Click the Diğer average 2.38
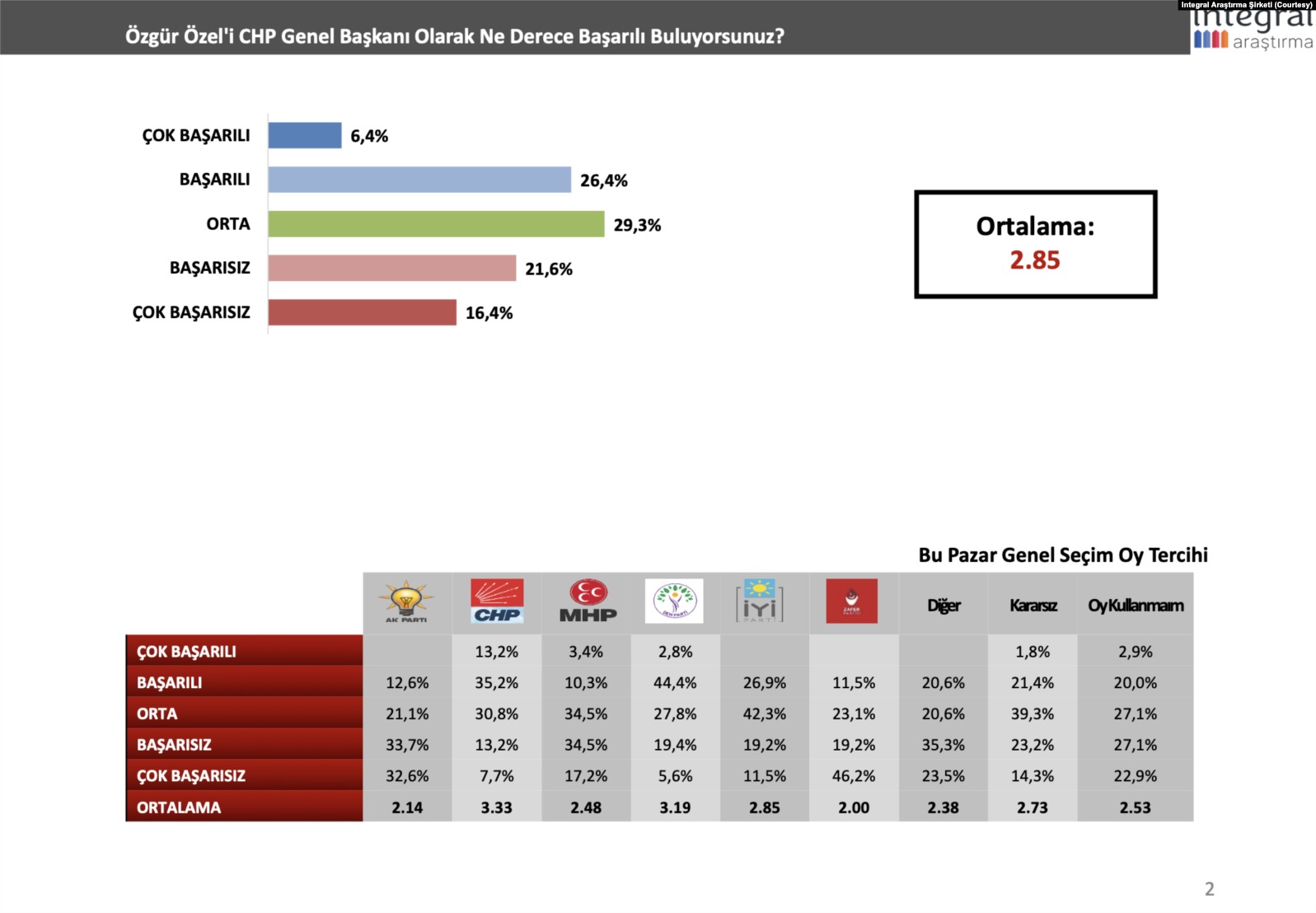The image size is (1316, 913). pyautogui.click(x=944, y=808)
